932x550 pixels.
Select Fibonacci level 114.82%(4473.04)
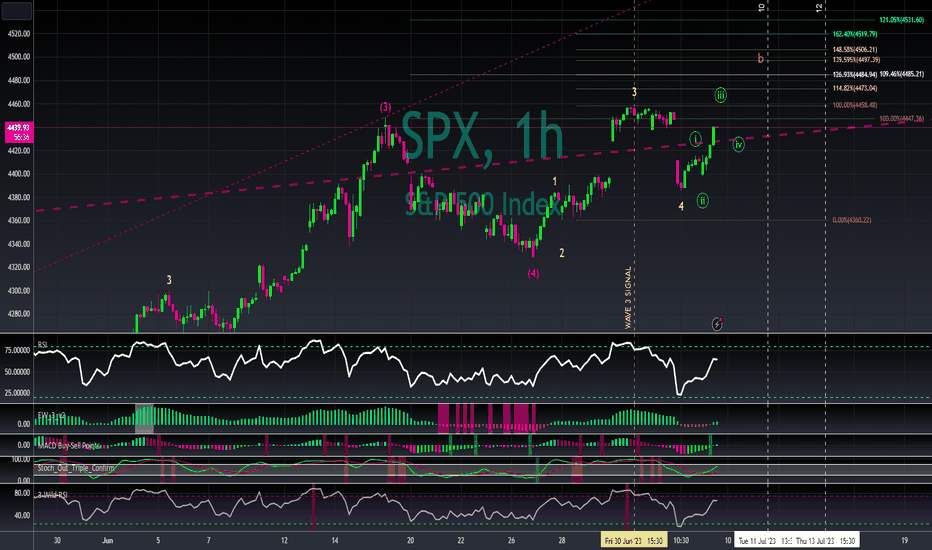coord(855,89)
